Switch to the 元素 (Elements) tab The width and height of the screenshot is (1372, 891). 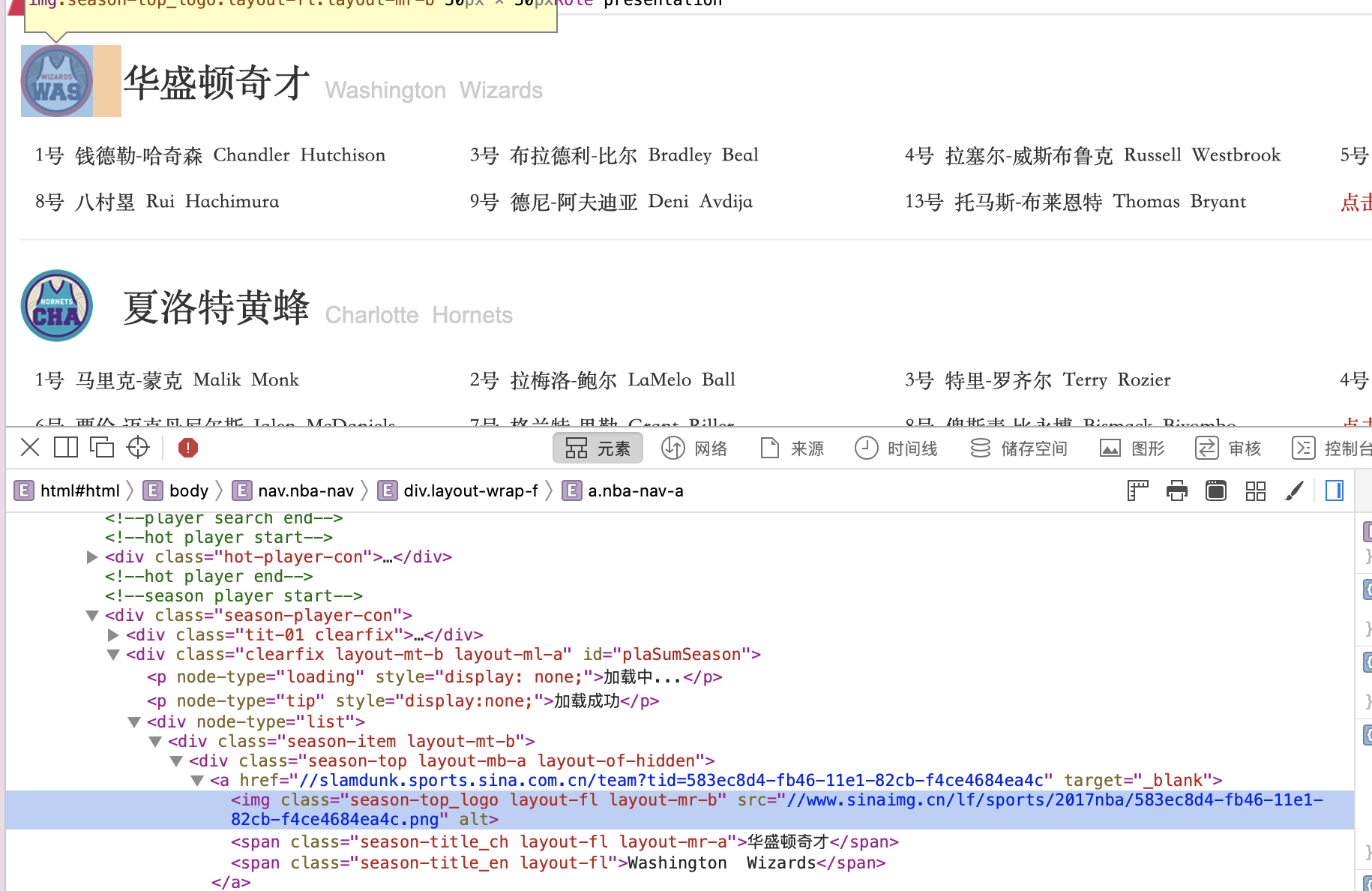pyautogui.click(x=598, y=448)
